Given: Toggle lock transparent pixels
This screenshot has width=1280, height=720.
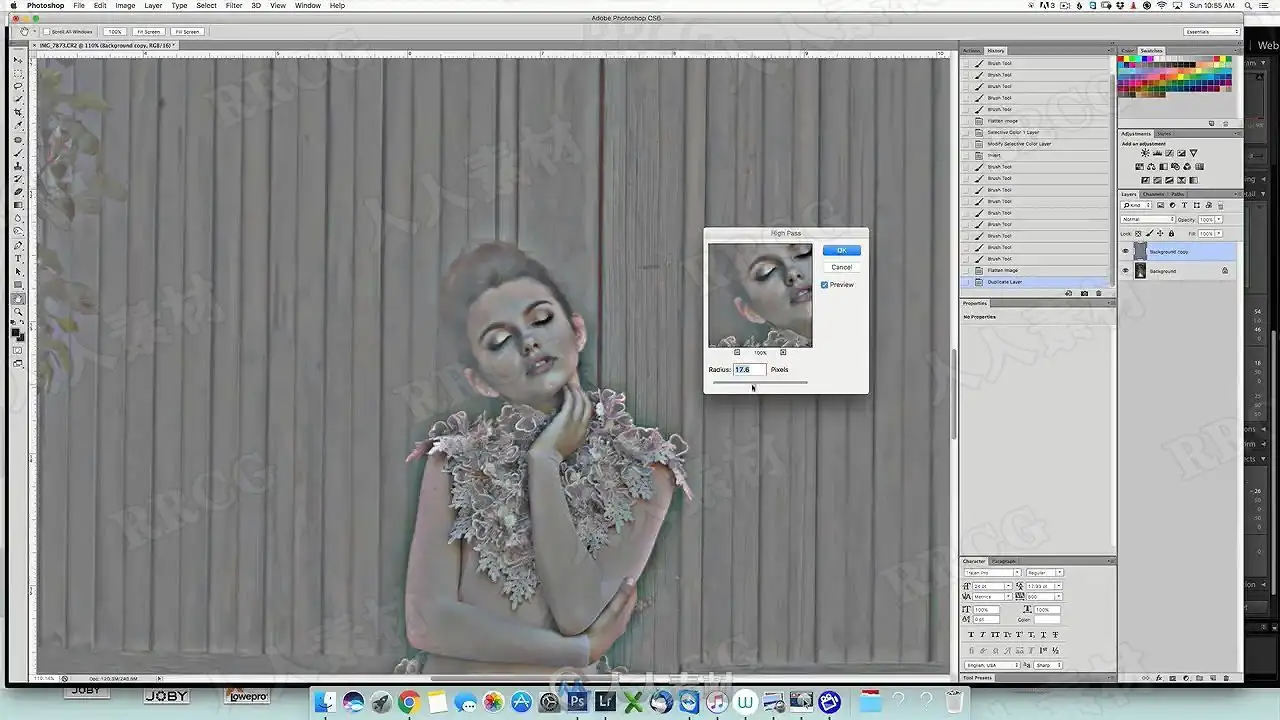Looking at the screenshot, I should [x=1138, y=233].
